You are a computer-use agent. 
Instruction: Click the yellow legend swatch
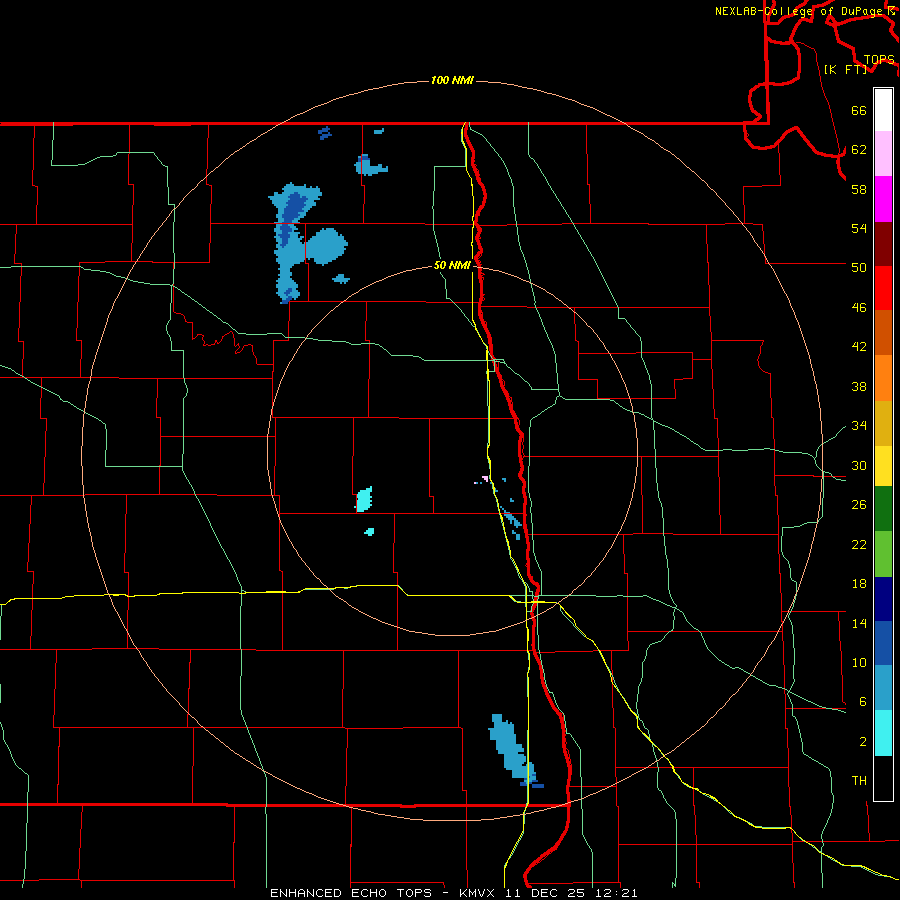coord(883,466)
